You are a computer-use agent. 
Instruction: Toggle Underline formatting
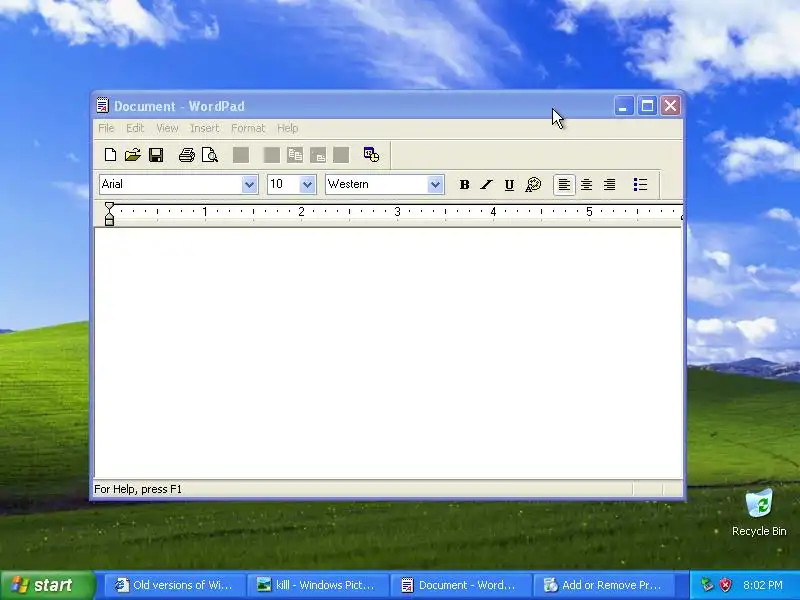509,185
